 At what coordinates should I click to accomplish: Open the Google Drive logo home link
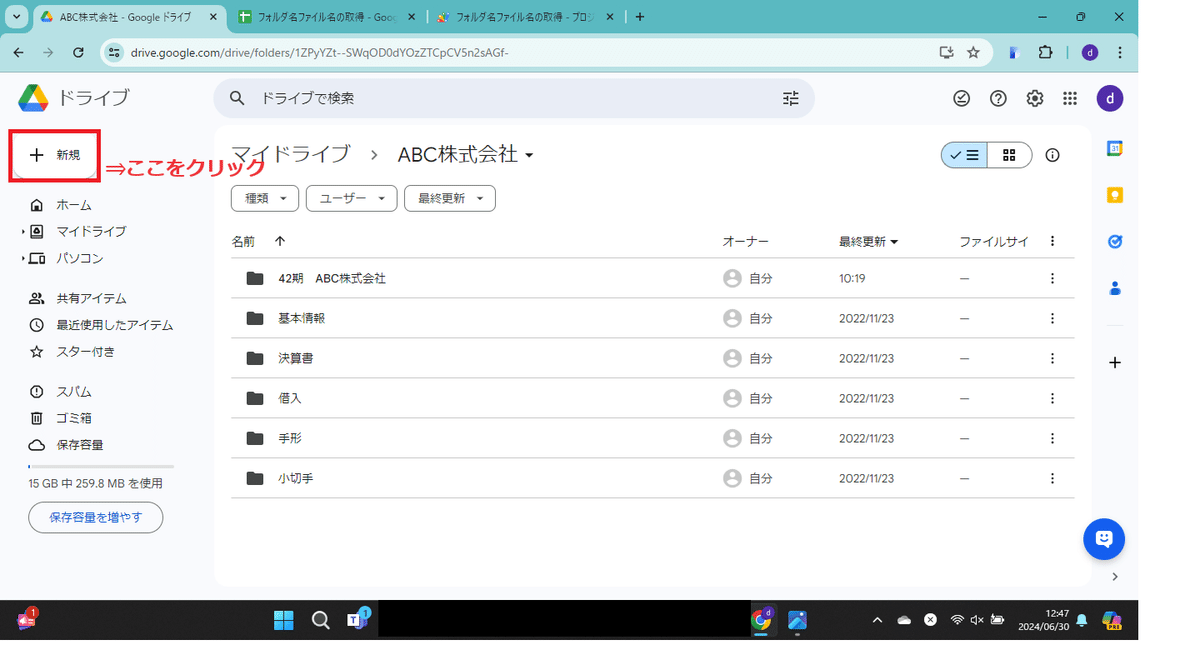74,98
